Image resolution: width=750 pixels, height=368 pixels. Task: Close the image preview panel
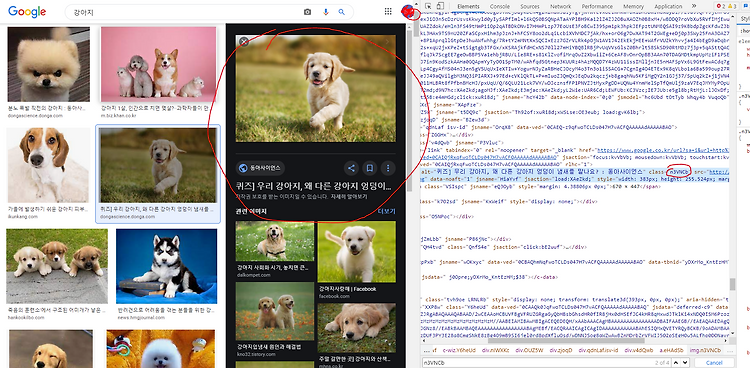[x=244, y=42]
